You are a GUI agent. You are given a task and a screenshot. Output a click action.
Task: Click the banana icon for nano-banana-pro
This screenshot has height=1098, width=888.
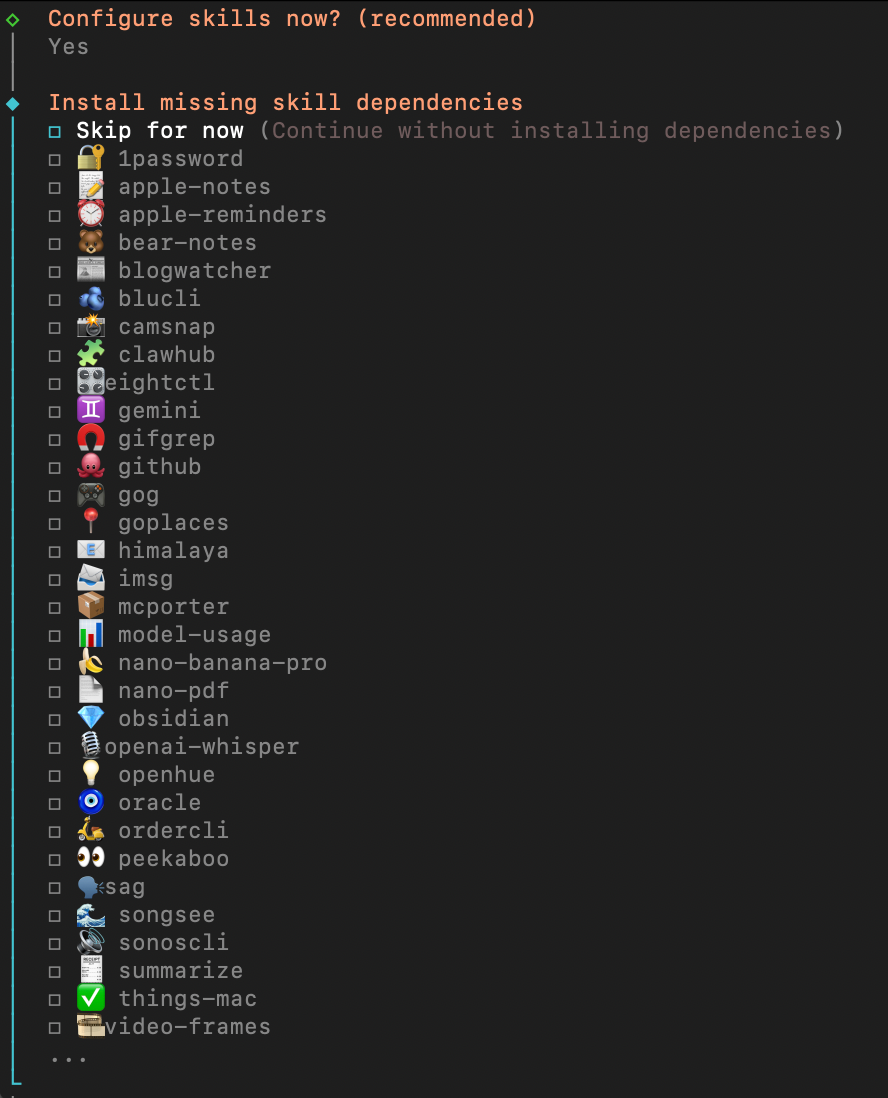[x=90, y=663]
